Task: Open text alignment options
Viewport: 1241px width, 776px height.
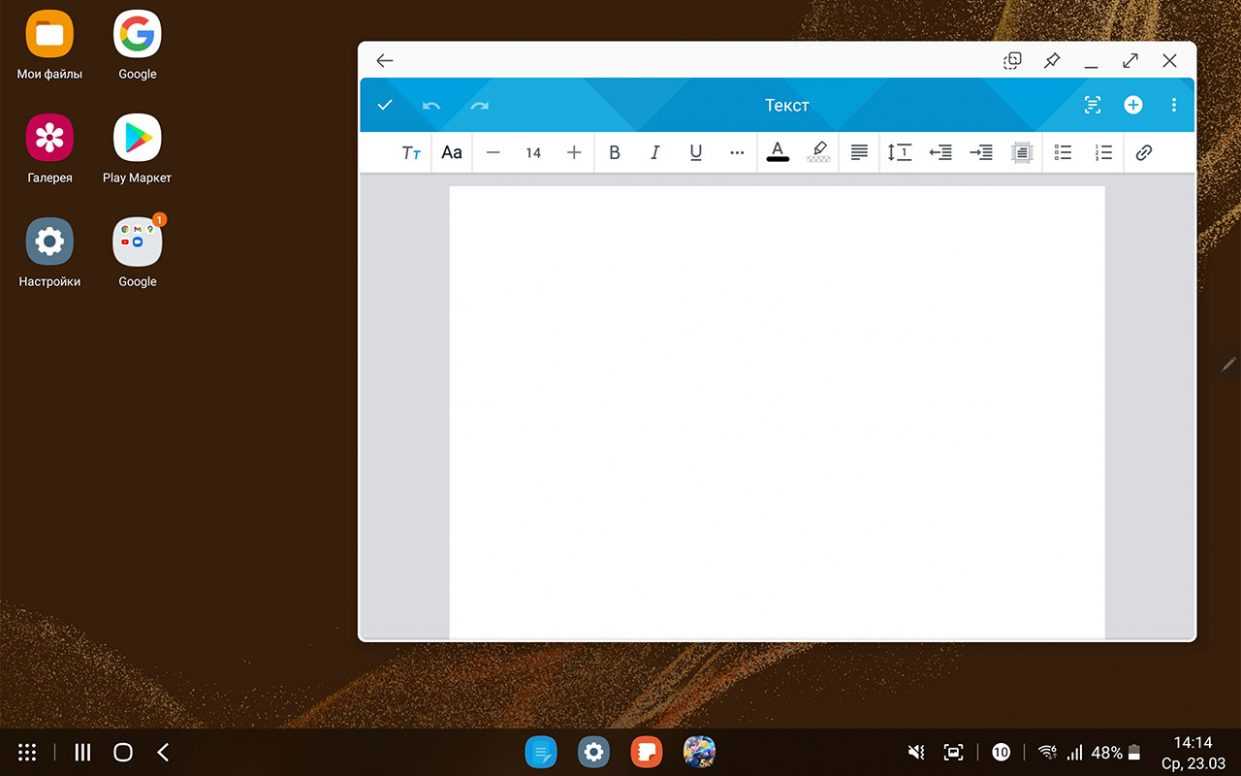Action: [x=858, y=153]
